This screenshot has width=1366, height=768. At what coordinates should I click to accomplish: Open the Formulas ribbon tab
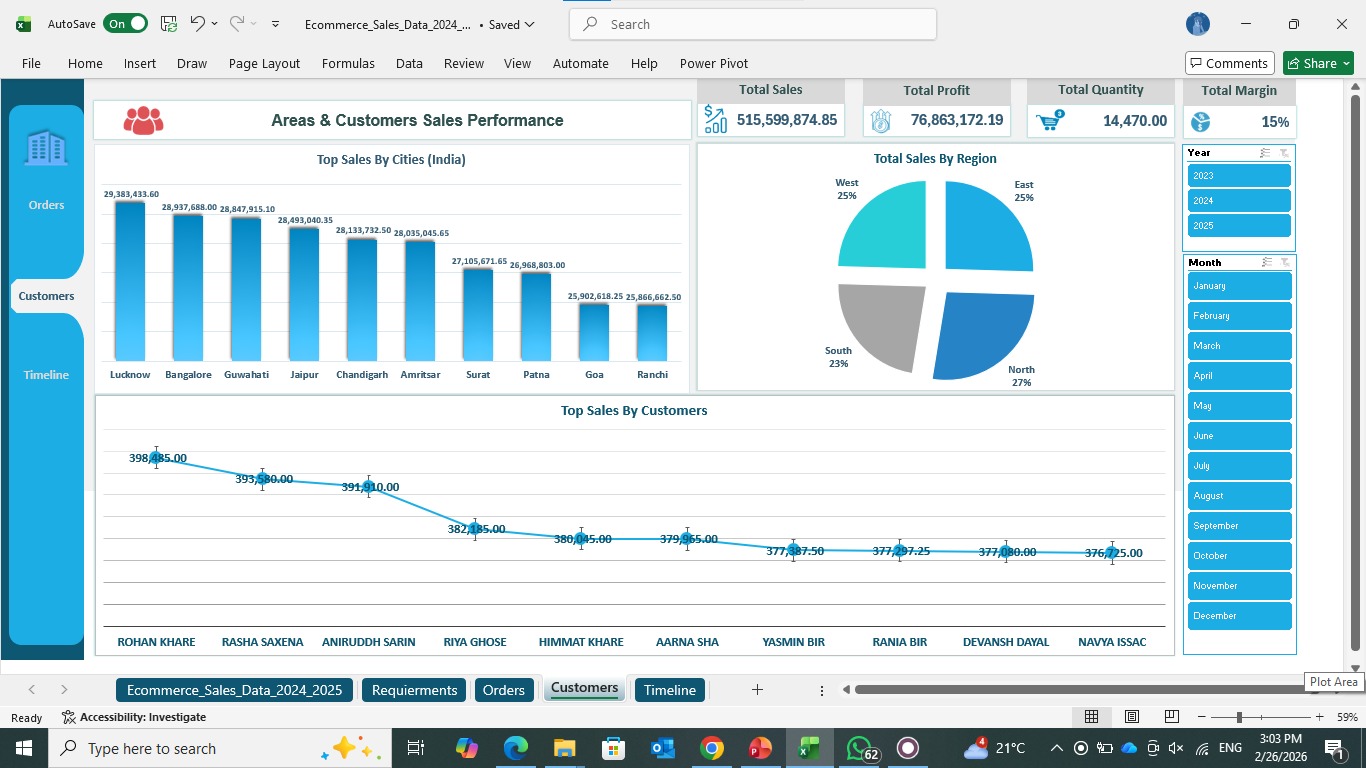[348, 63]
